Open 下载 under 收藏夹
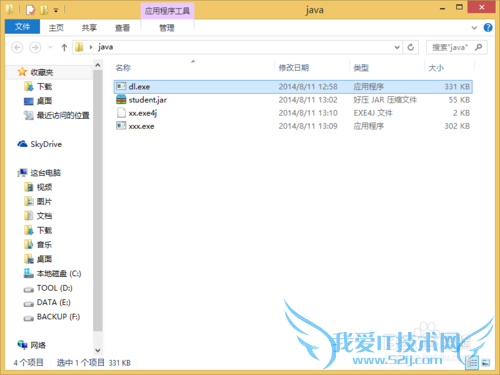500x375 pixels. point(44,87)
